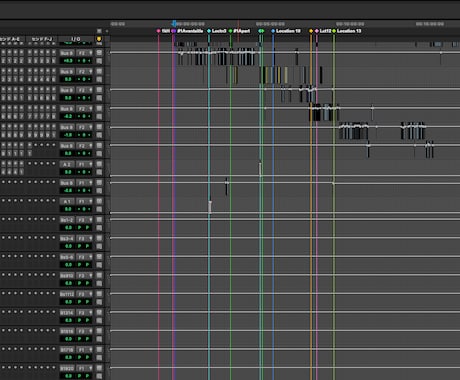Viewport: 460px width, 380px height.
Task: Click the left P pan indicator on the B1920 track
Action: click(x=80, y=376)
